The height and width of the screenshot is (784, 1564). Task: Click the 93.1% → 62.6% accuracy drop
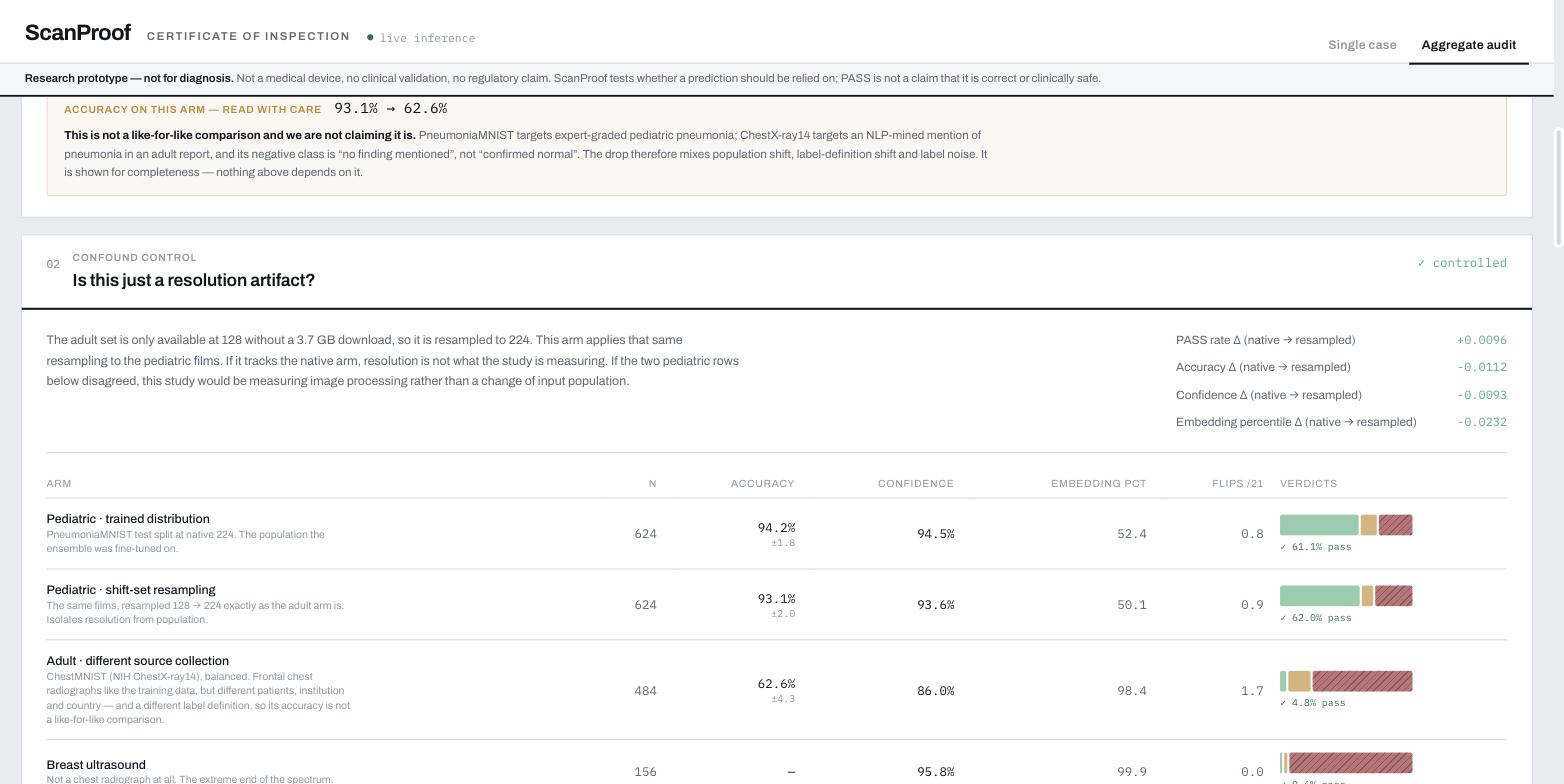[x=390, y=109]
